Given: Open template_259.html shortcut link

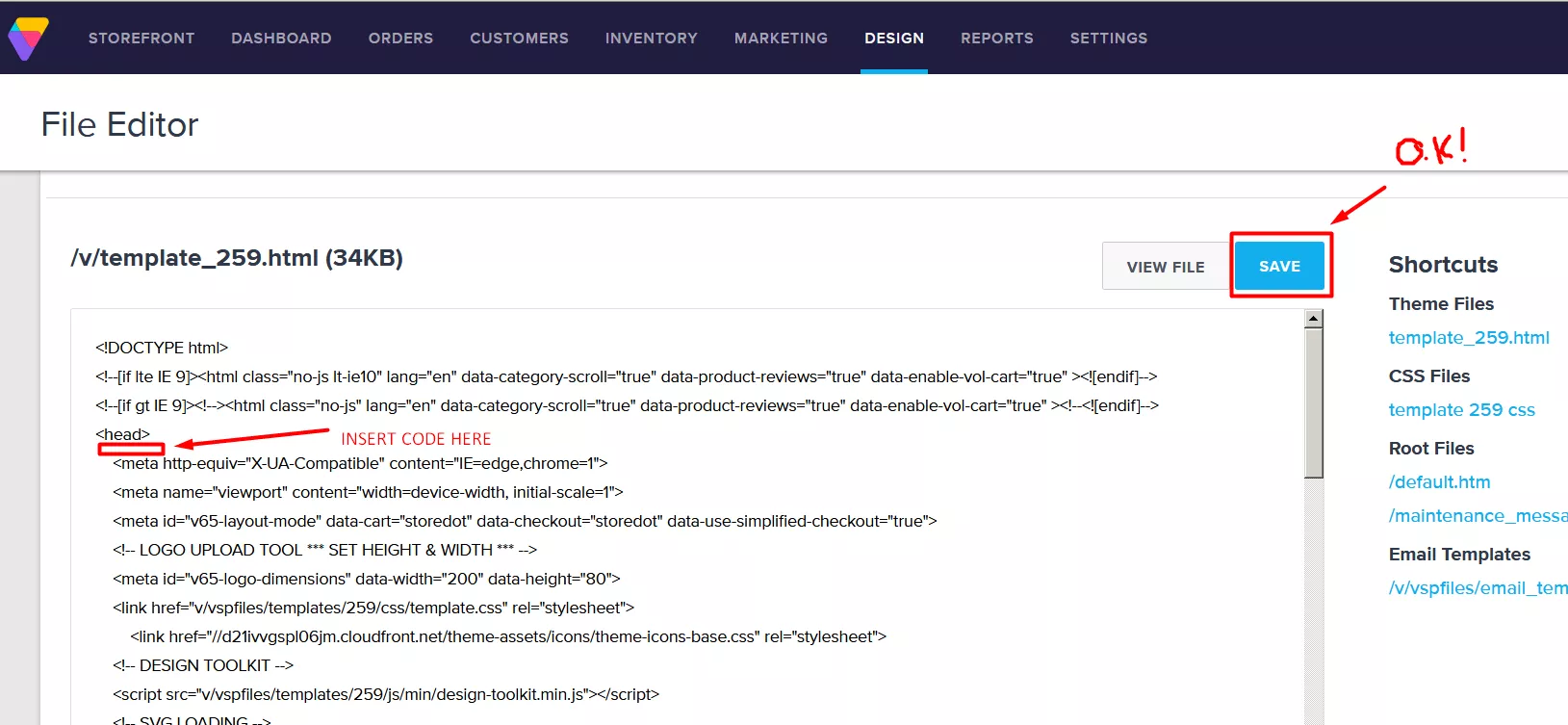Looking at the screenshot, I should point(1469,338).
